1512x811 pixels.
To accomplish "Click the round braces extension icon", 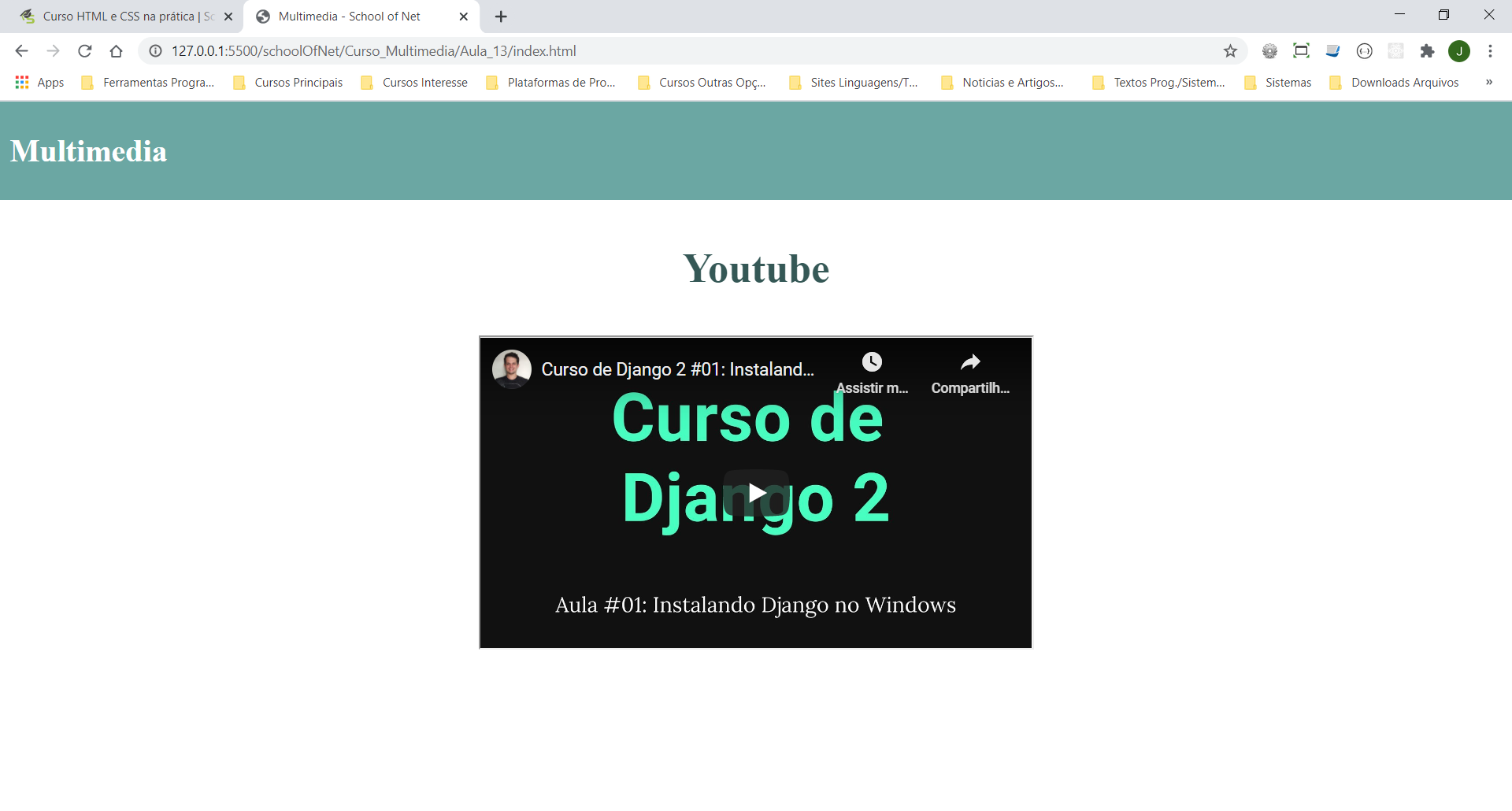I will 1364,51.
